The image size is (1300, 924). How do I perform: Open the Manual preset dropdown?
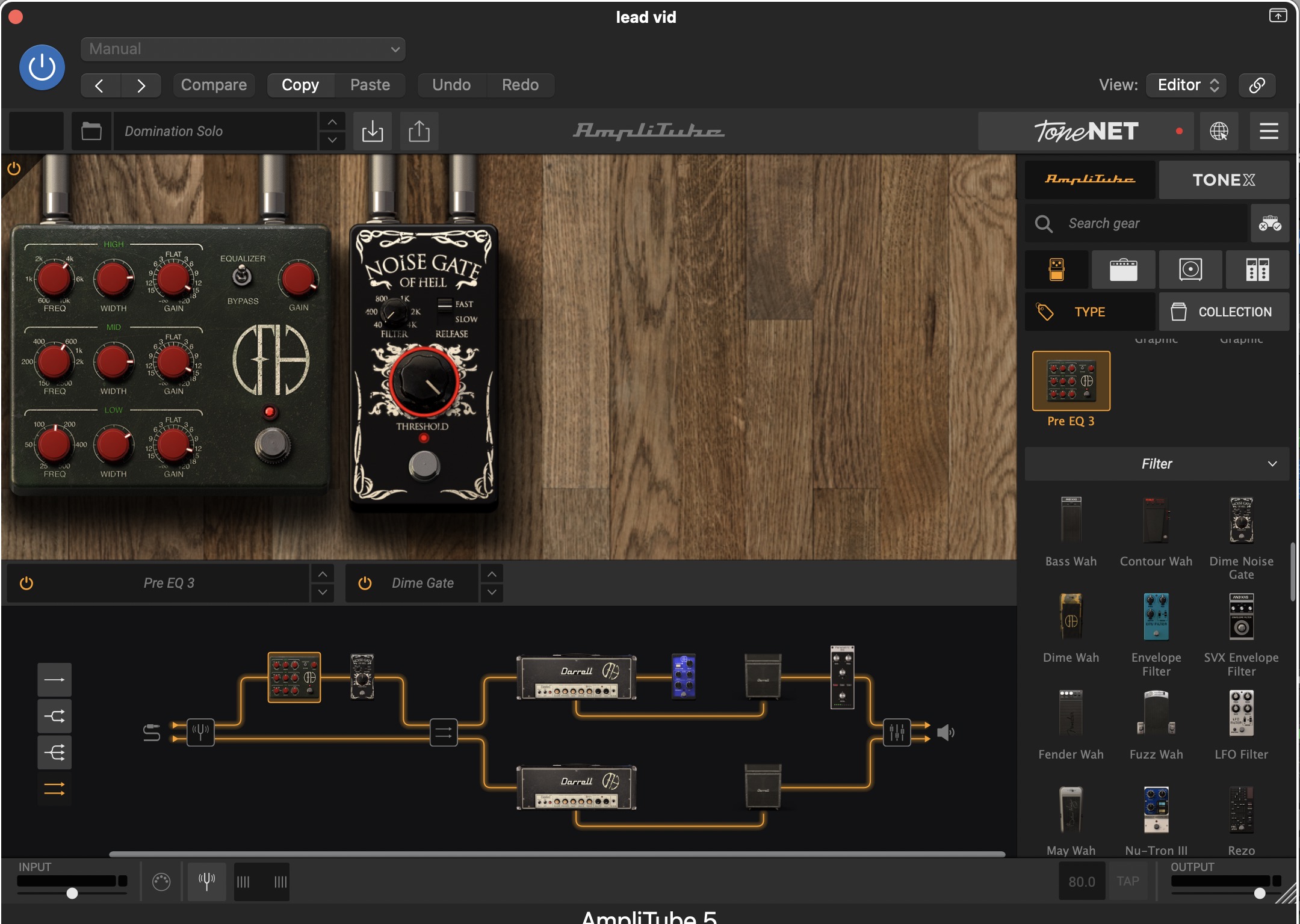pos(243,49)
